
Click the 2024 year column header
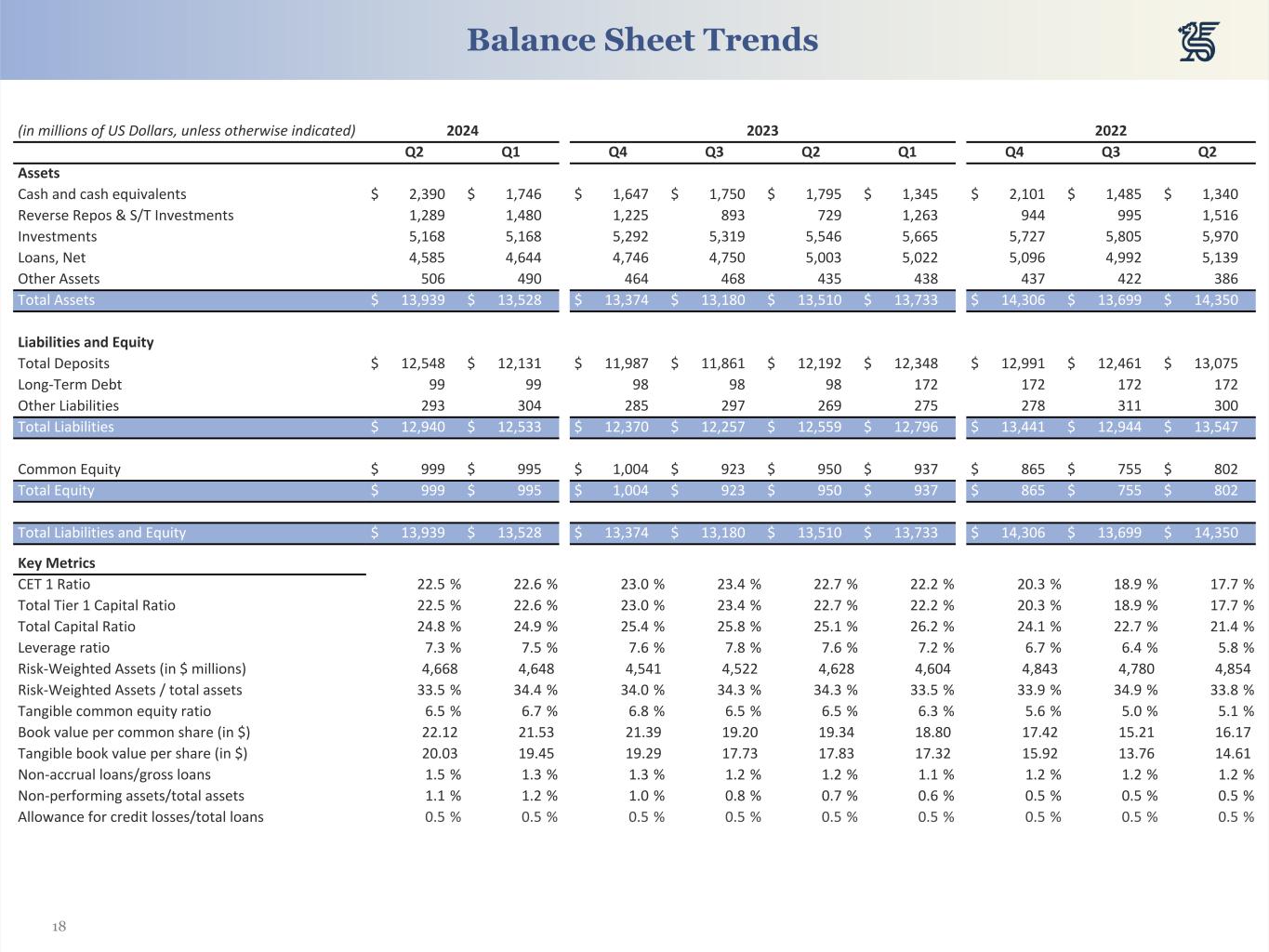point(462,130)
